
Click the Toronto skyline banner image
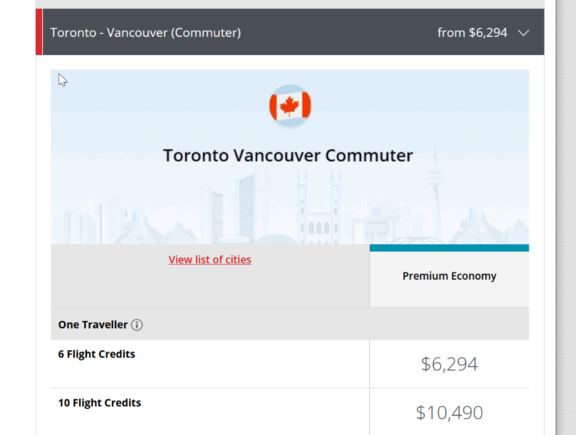290,157
